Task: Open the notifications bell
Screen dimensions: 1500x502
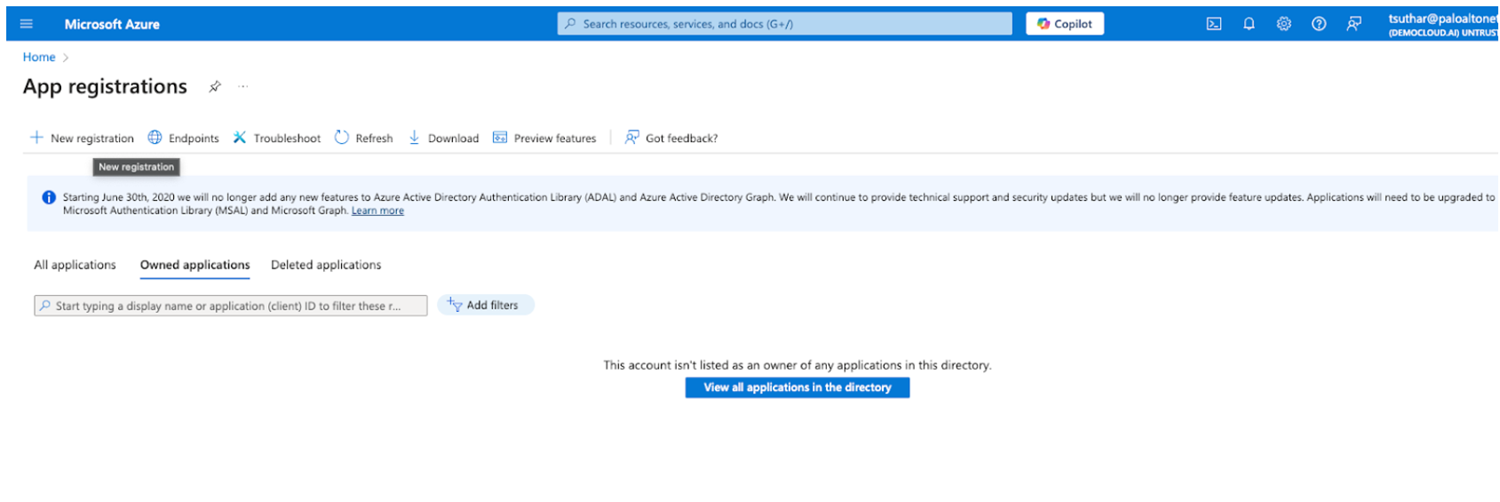Action: point(1249,24)
